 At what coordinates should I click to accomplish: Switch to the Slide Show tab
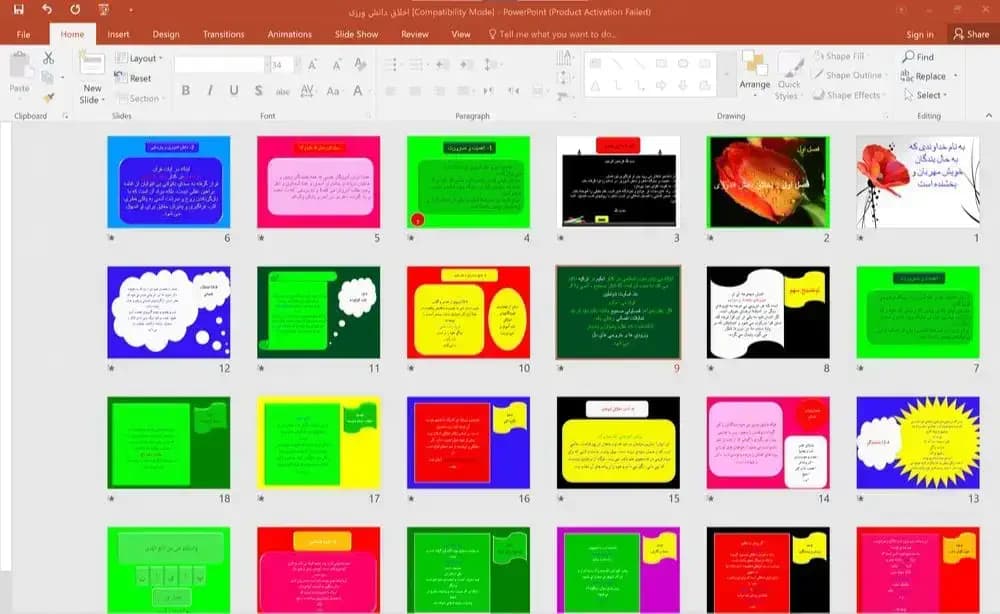357,34
